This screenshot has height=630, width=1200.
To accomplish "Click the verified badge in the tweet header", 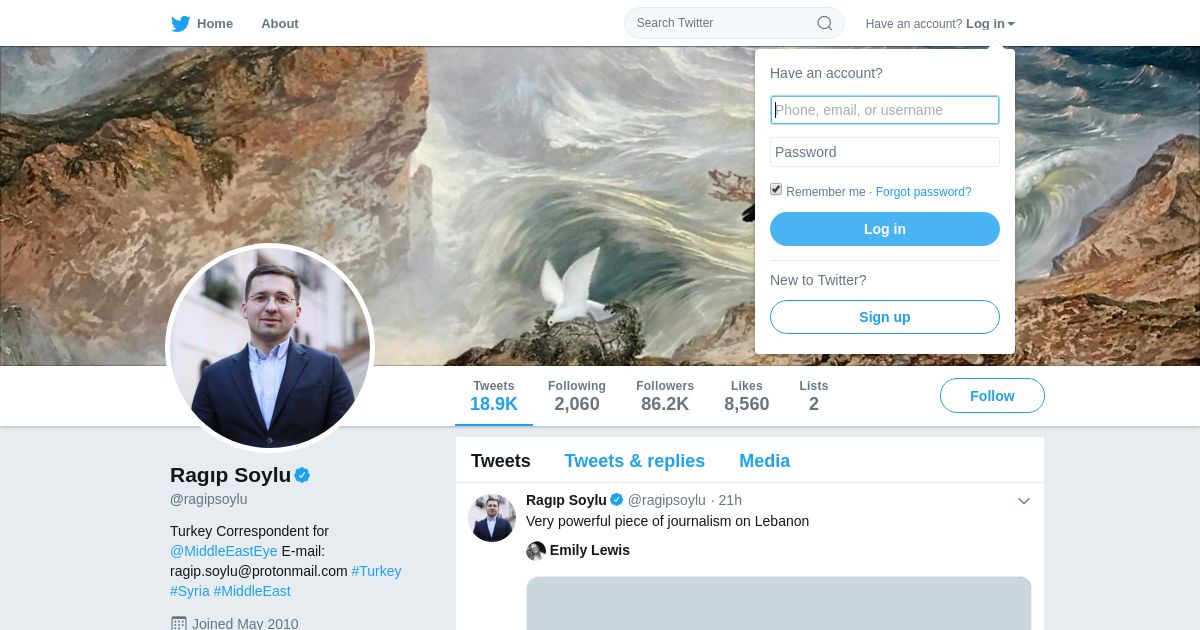I will click(x=617, y=500).
